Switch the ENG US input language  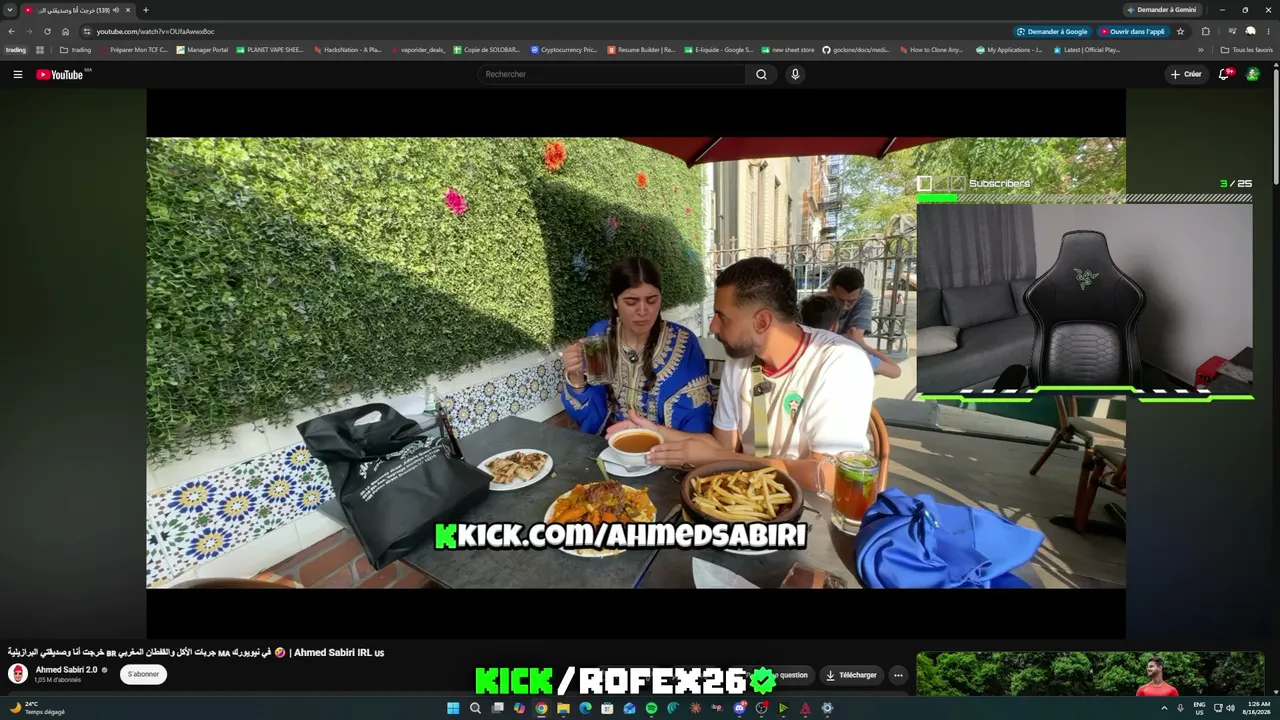coord(1199,708)
